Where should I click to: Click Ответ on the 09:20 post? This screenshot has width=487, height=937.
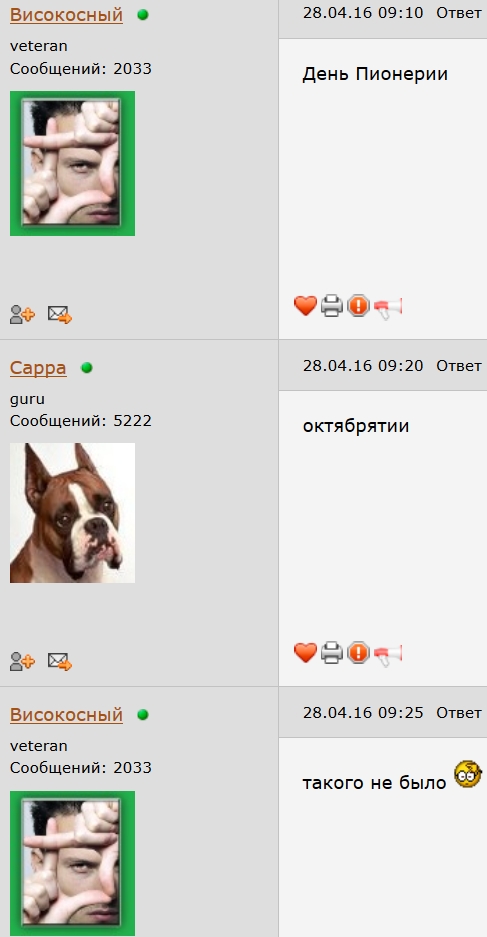coord(458,366)
